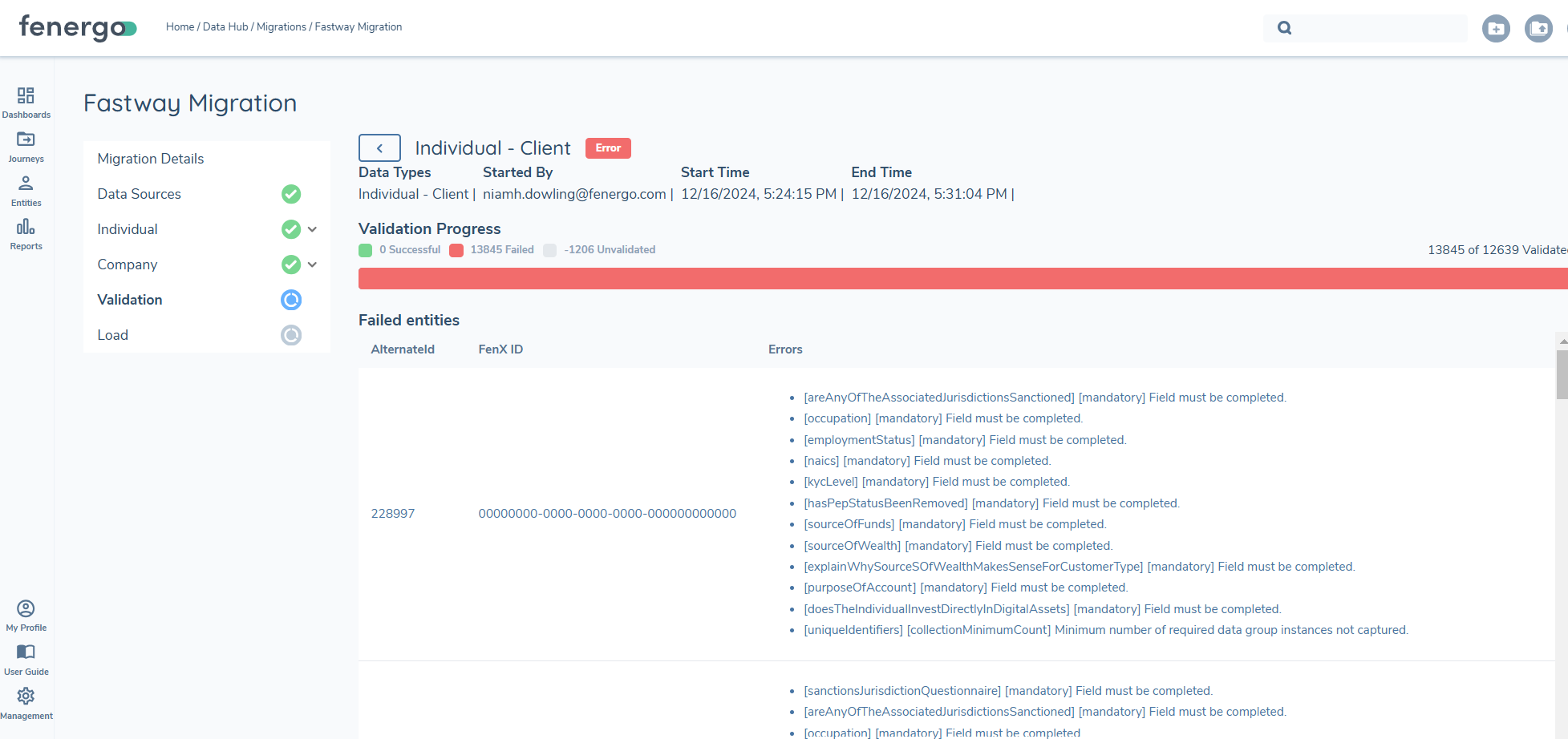The image size is (1568, 739).
Task: Expand the Company step chevron
Action: 313,265
